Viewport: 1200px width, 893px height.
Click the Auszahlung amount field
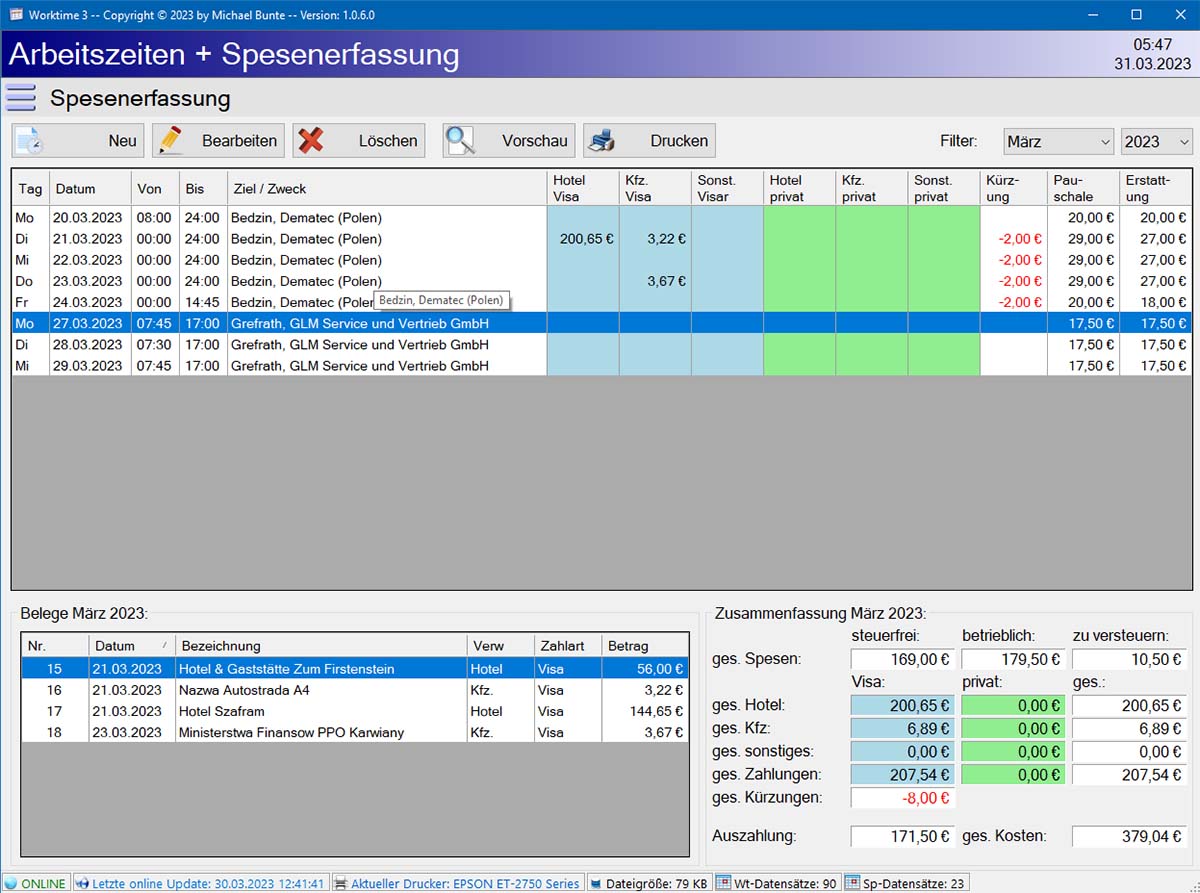coord(901,836)
